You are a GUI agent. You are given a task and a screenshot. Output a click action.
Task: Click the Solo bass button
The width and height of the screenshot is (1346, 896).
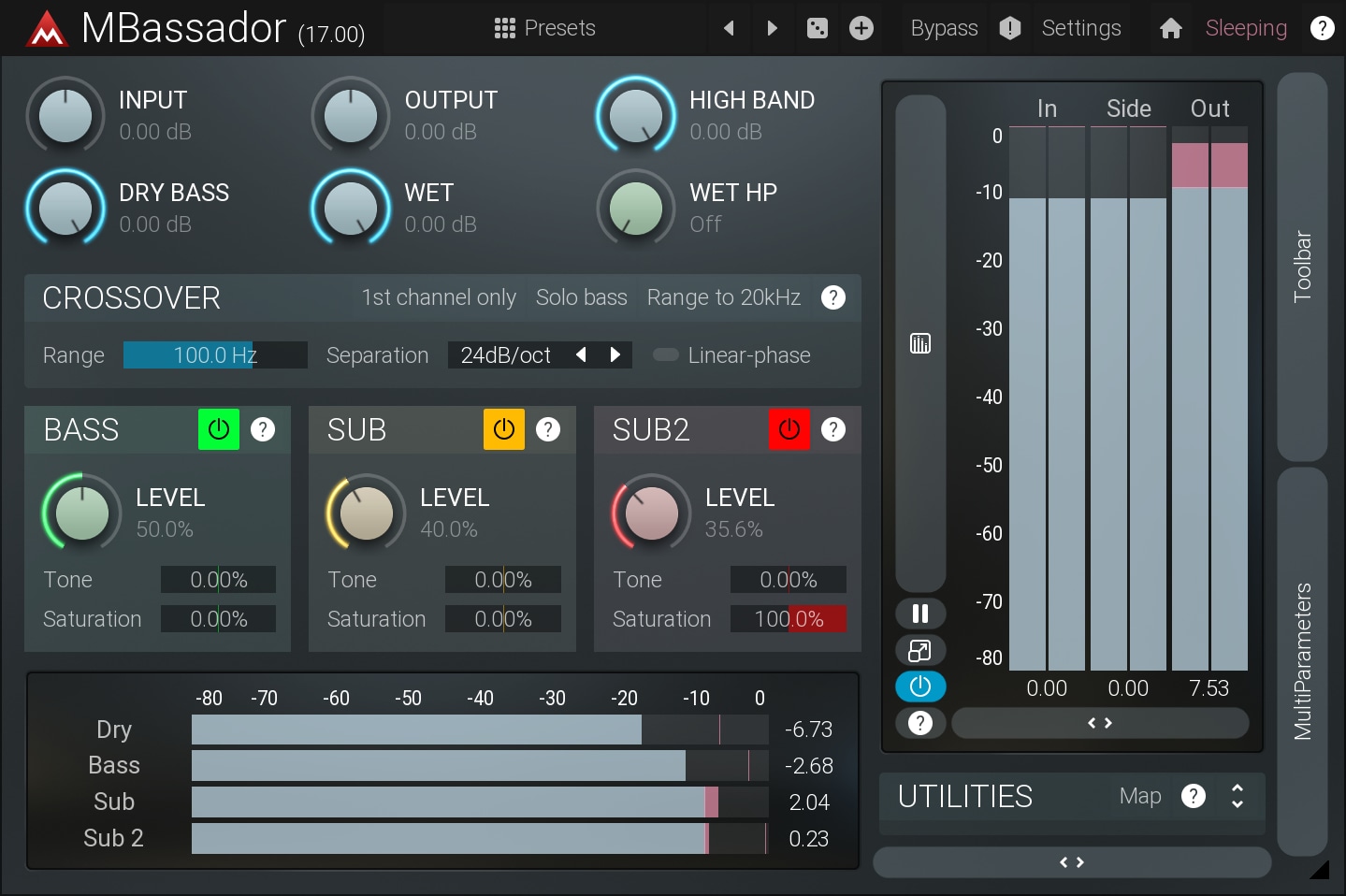pos(581,297)
